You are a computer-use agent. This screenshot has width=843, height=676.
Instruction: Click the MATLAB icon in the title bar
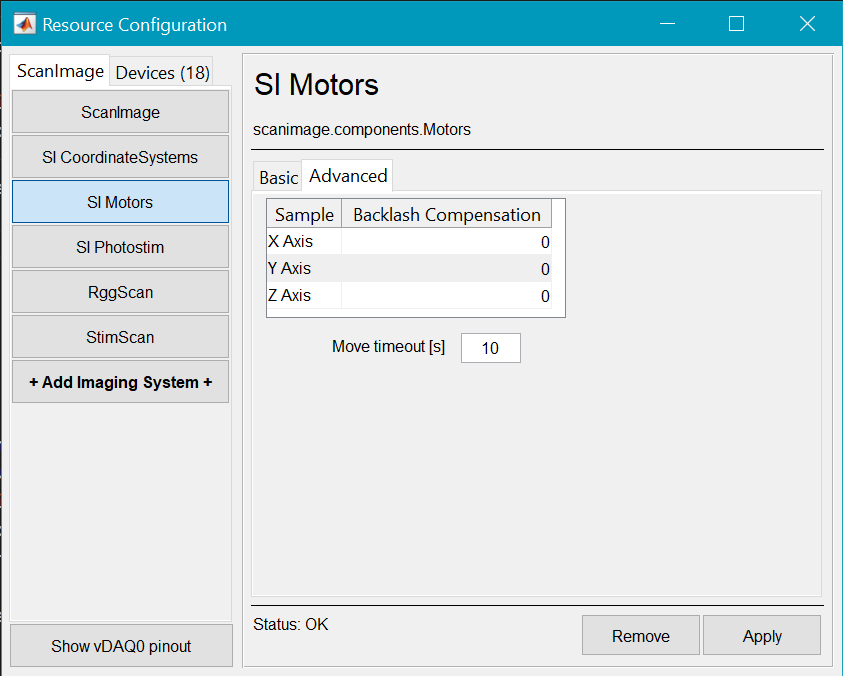(x=24, y=22)
